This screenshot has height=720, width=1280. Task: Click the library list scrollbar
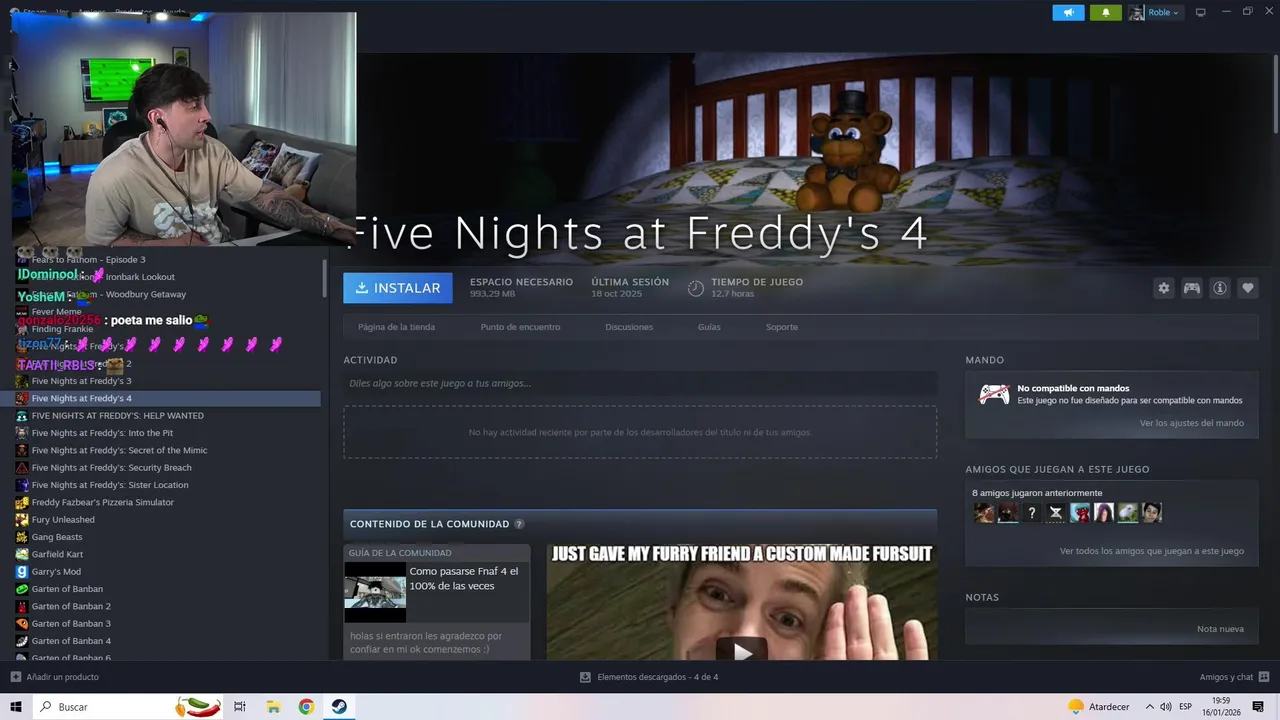point(324,277)
